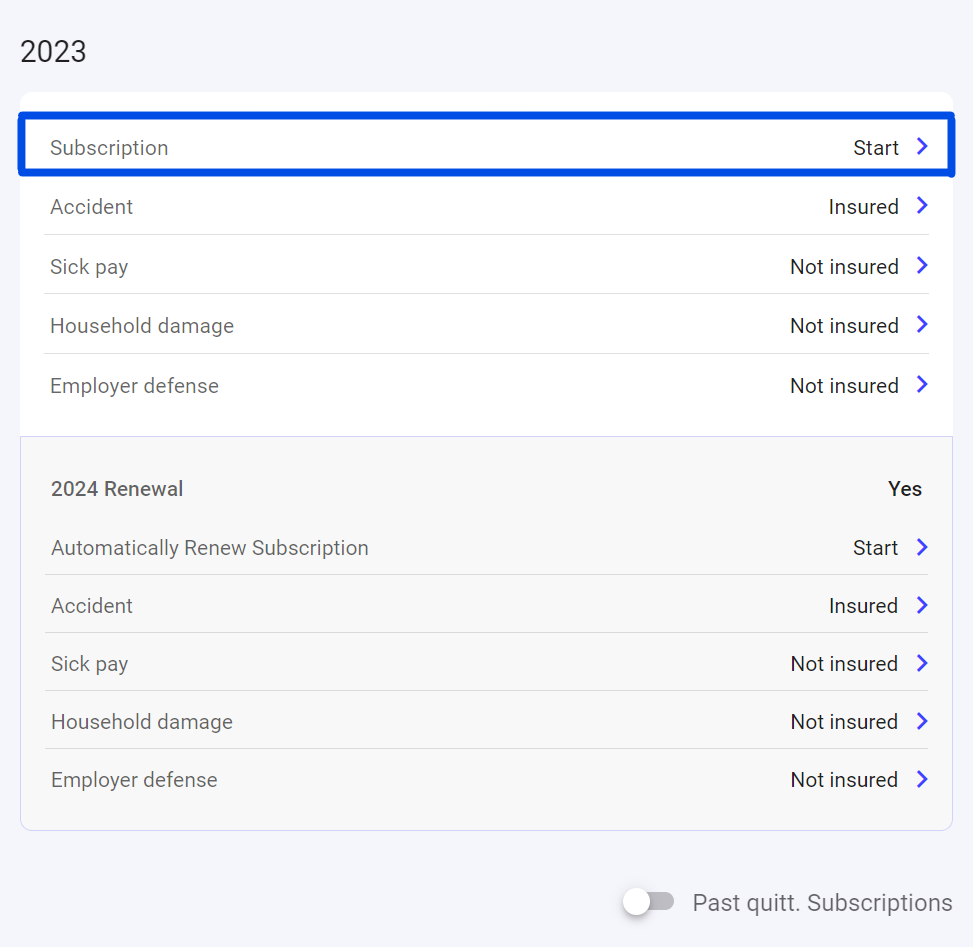Select the Automatically Renew Subscription row label

(210, 548)
